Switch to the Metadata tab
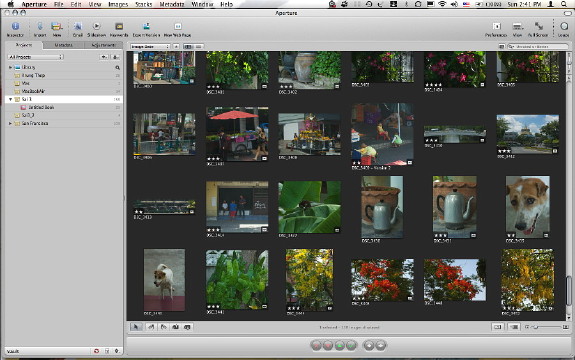The image size is (575, 360). (63, 45)
